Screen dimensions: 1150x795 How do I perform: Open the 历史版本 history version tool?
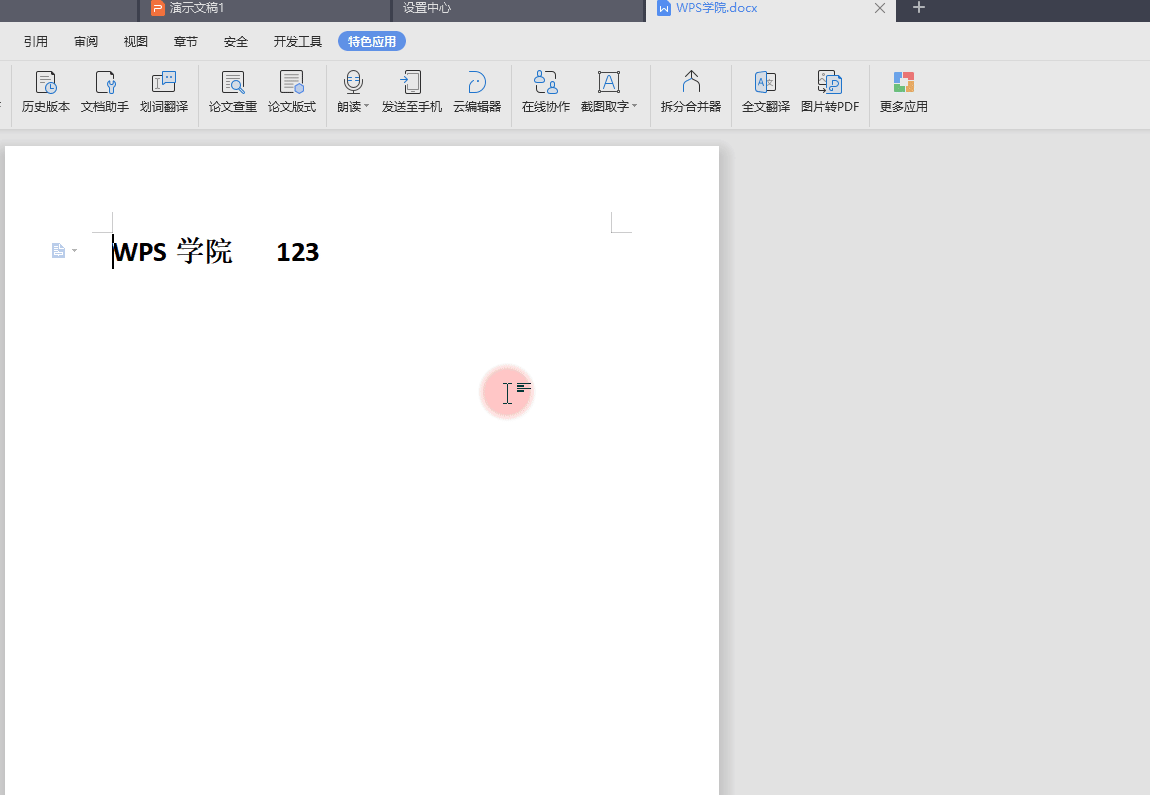pos(45,92)
